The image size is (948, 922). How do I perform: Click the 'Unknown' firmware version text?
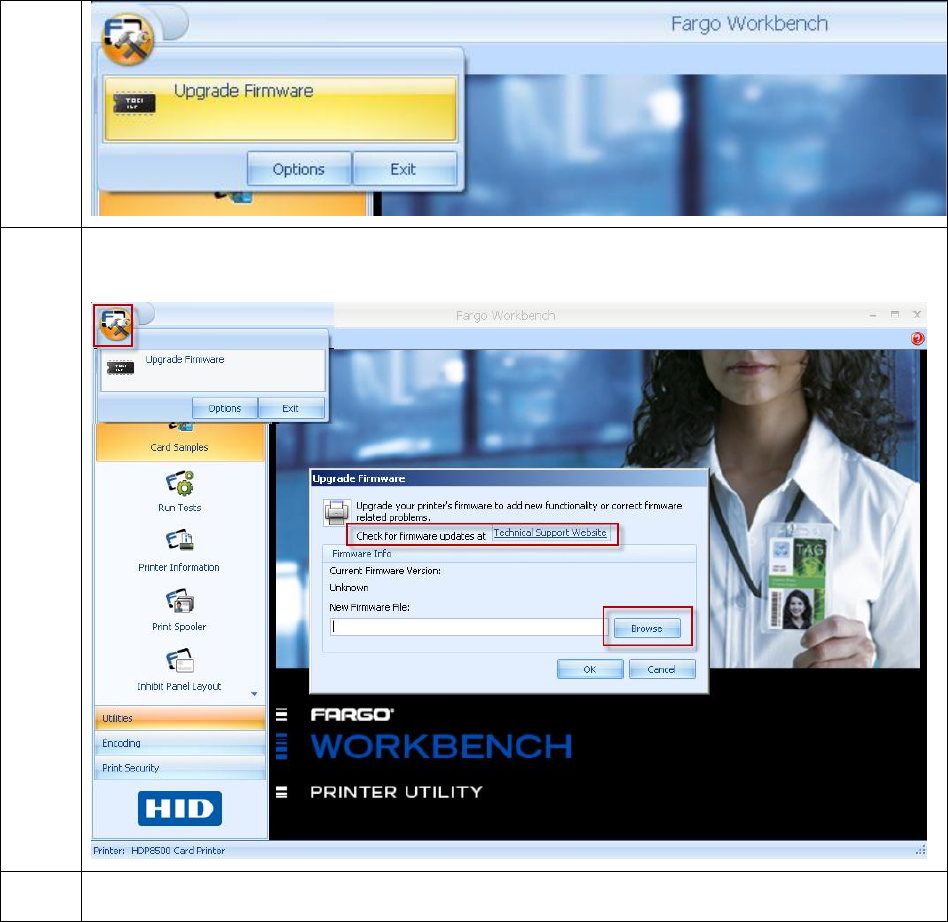pos(349,588)
